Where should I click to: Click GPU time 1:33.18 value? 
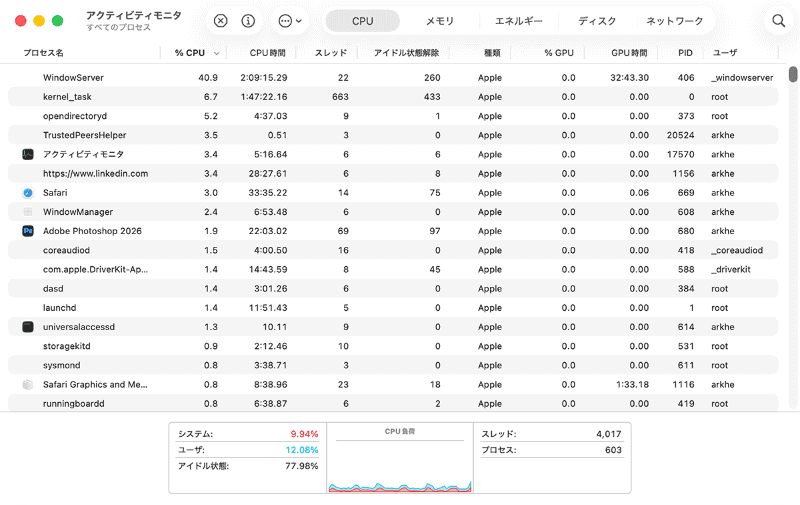(x=633, y=385)
